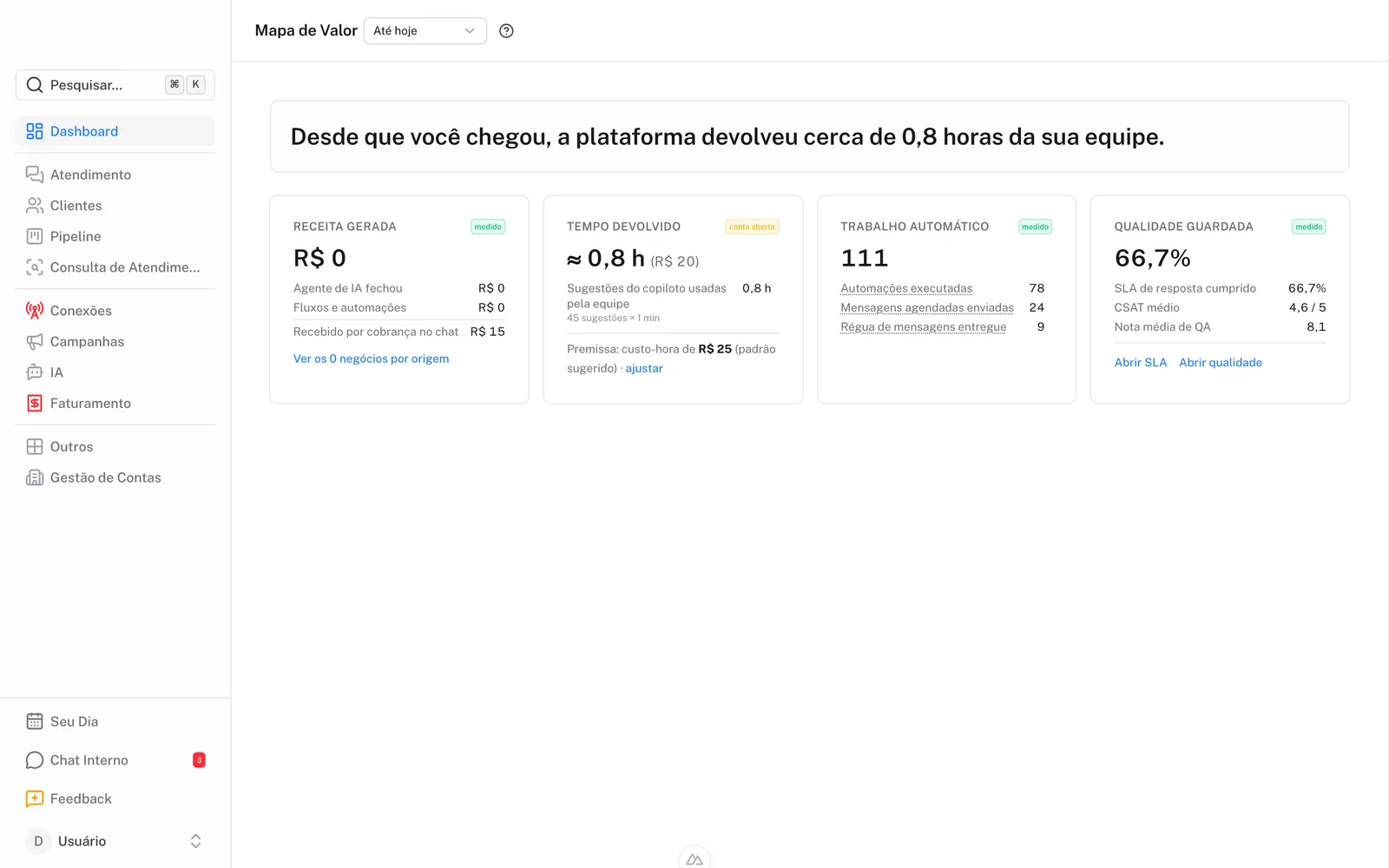
Task: Click the Campanhas megaphone icon
Action: [35, 342]
